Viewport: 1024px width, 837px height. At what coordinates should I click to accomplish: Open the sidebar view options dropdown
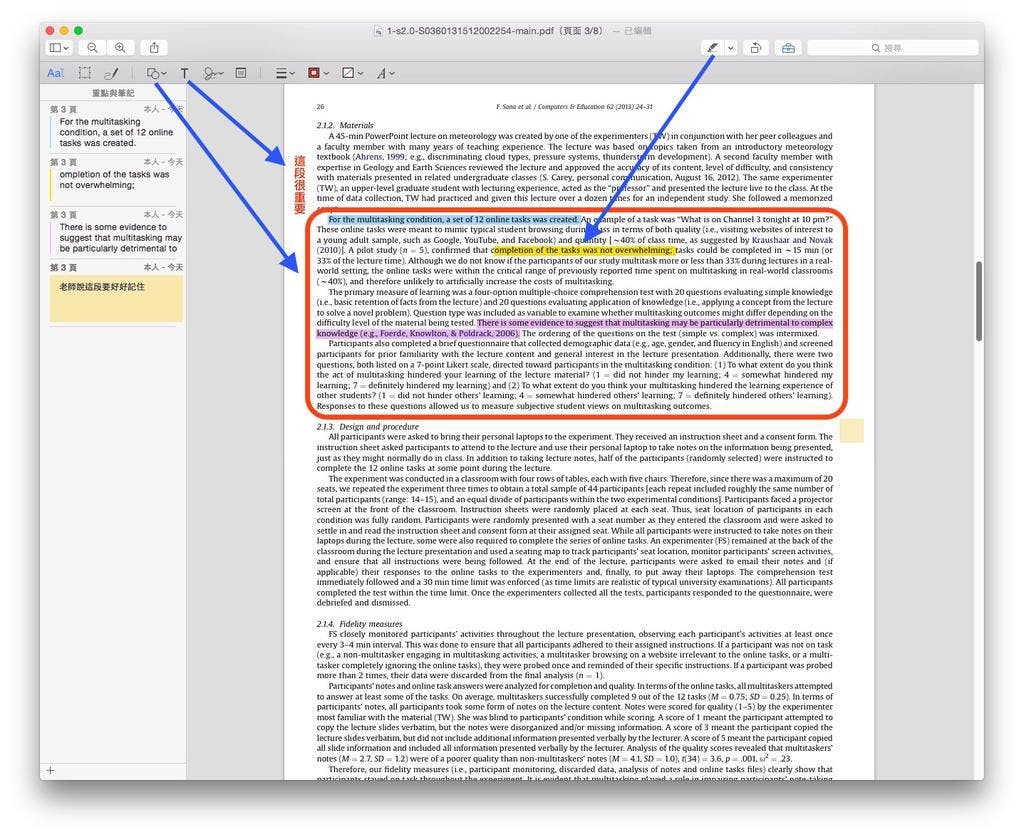click(x=59, y=48)
